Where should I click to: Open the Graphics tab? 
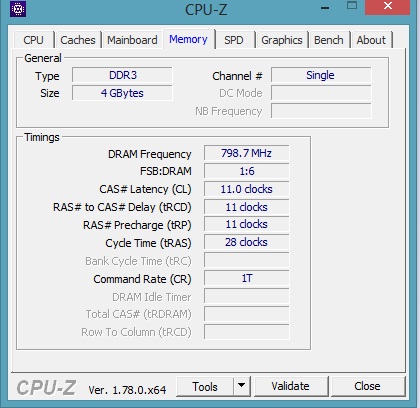[282, 40]
